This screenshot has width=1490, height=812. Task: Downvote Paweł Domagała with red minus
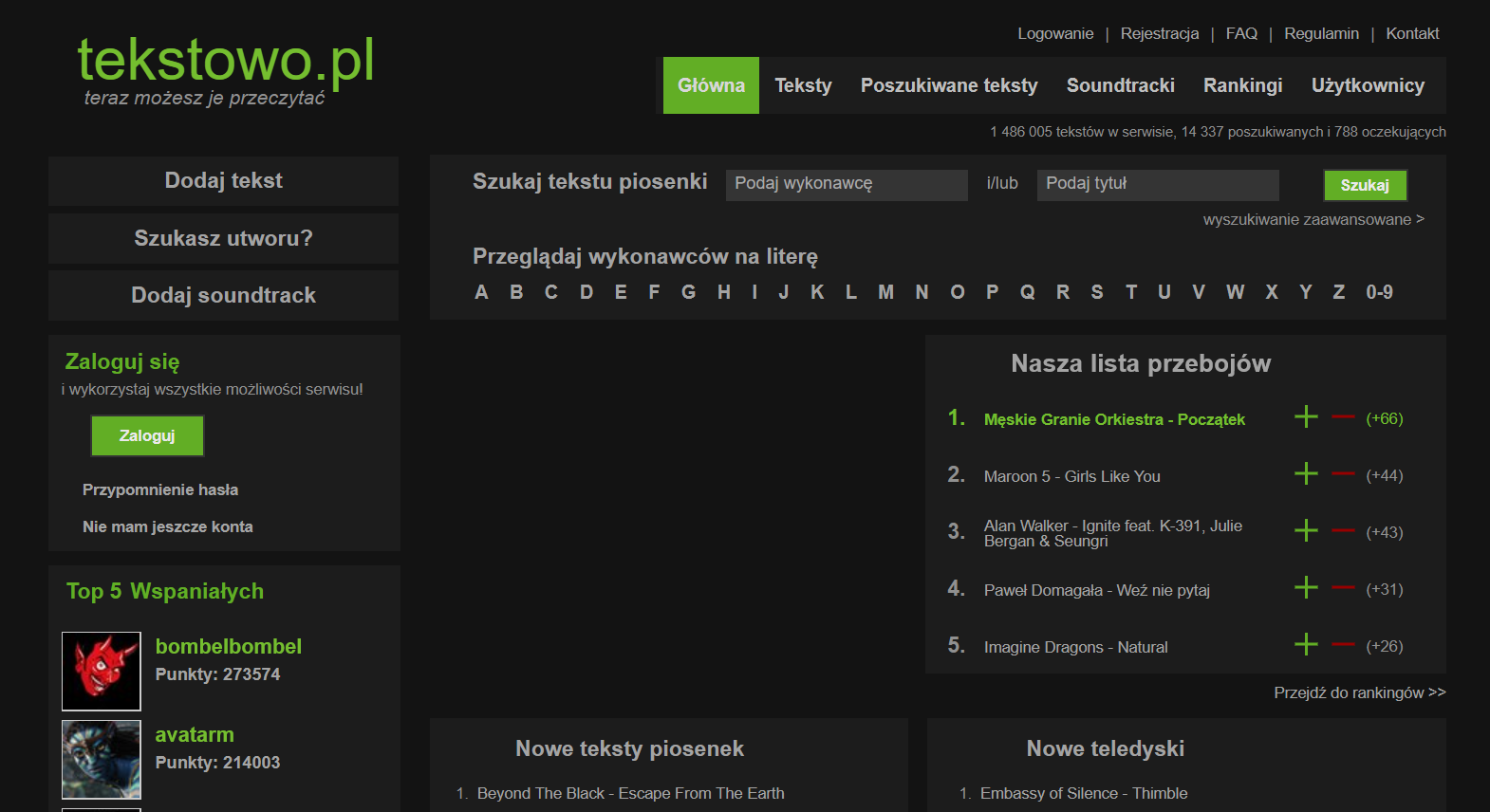(1343, 588)
